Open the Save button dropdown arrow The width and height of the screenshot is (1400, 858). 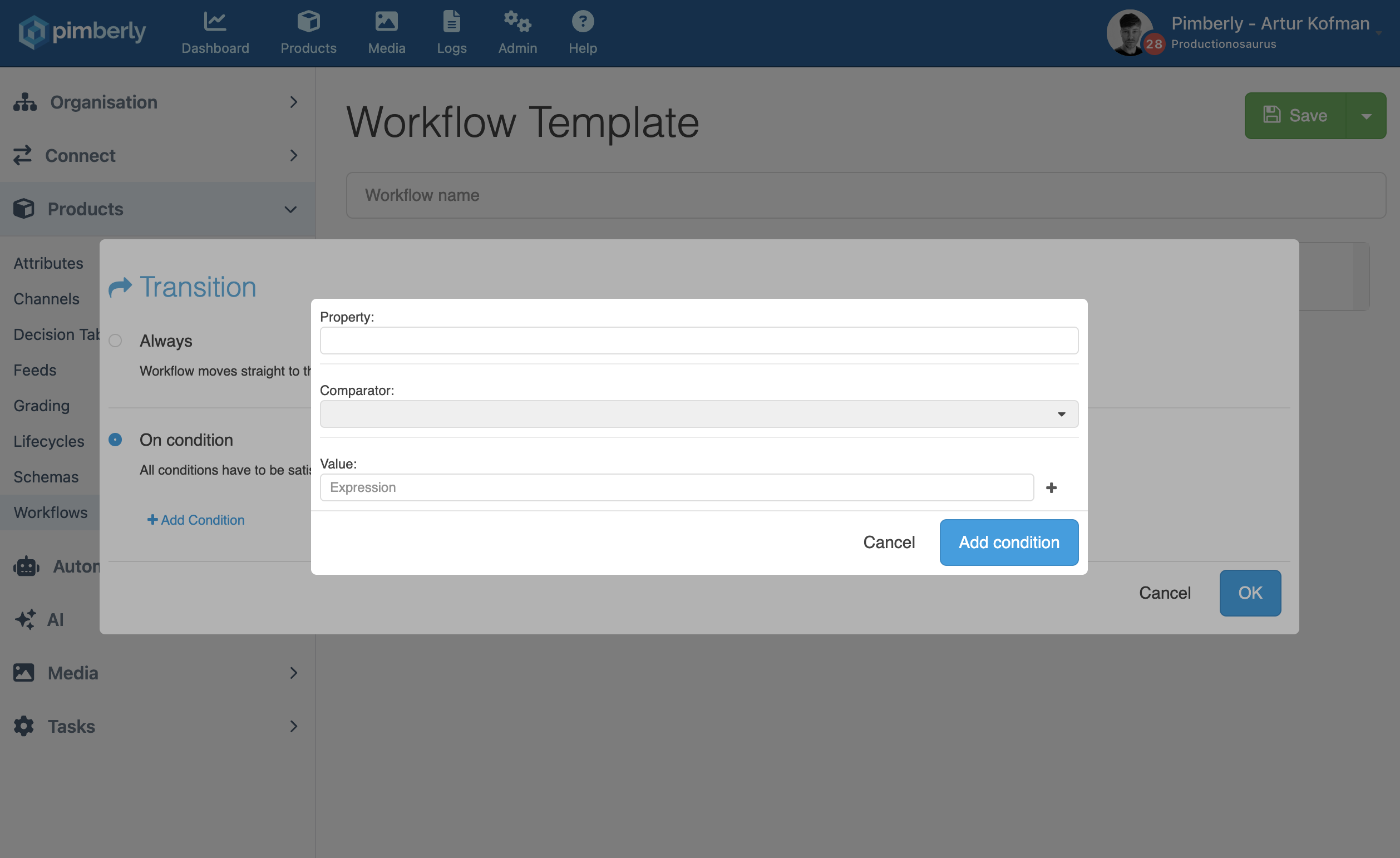1366,116
